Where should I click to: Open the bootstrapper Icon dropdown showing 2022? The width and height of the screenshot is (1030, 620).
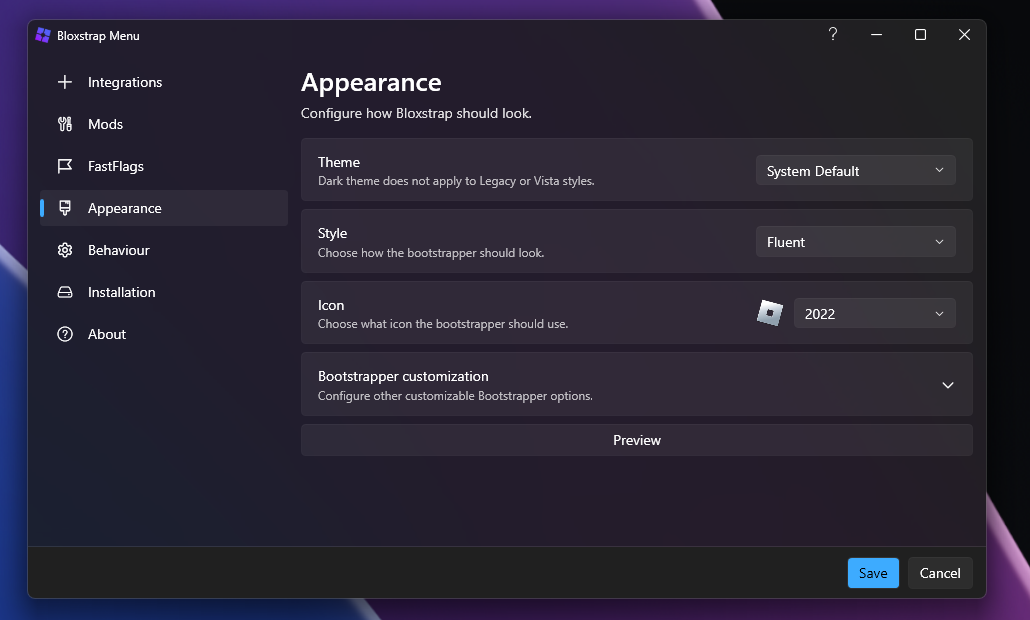(x=874, y=313)
